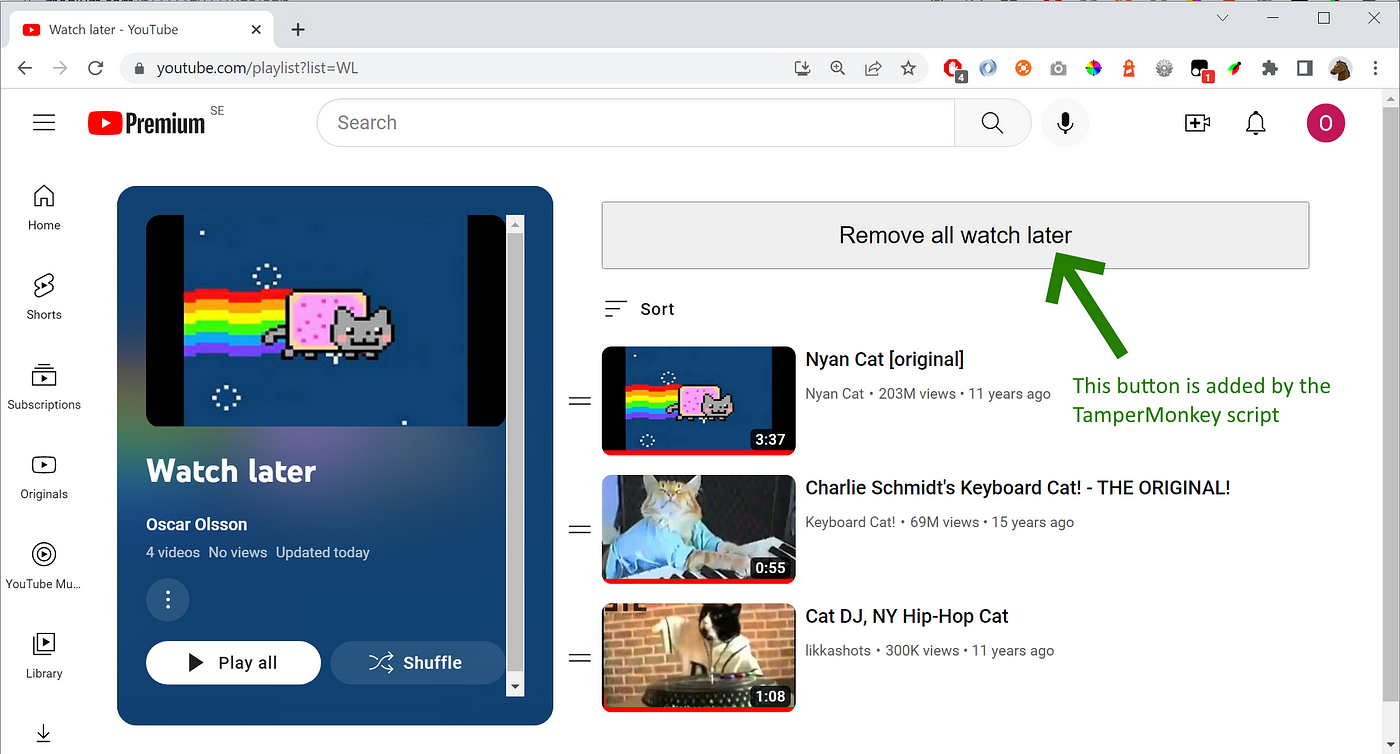Click the zoom magnifier in address bar
The width and height of the screenshot is (1400, 754).
tap(838, 68)
